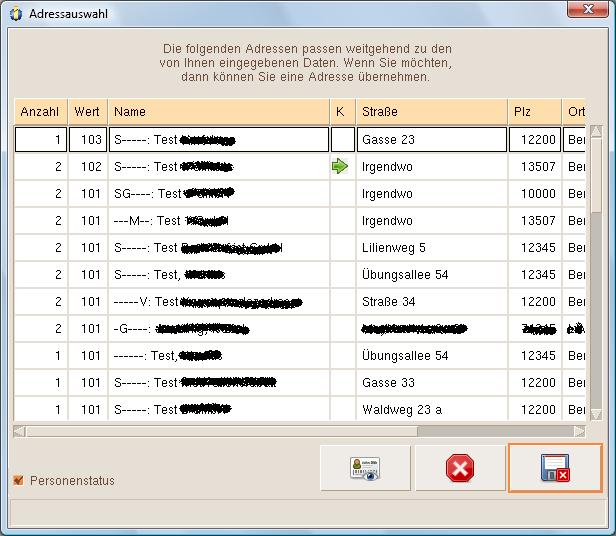Viewport: 616px width, 536px height.
Task: Click horizontal scrollbar left arrow
Action: click(19, 431)
